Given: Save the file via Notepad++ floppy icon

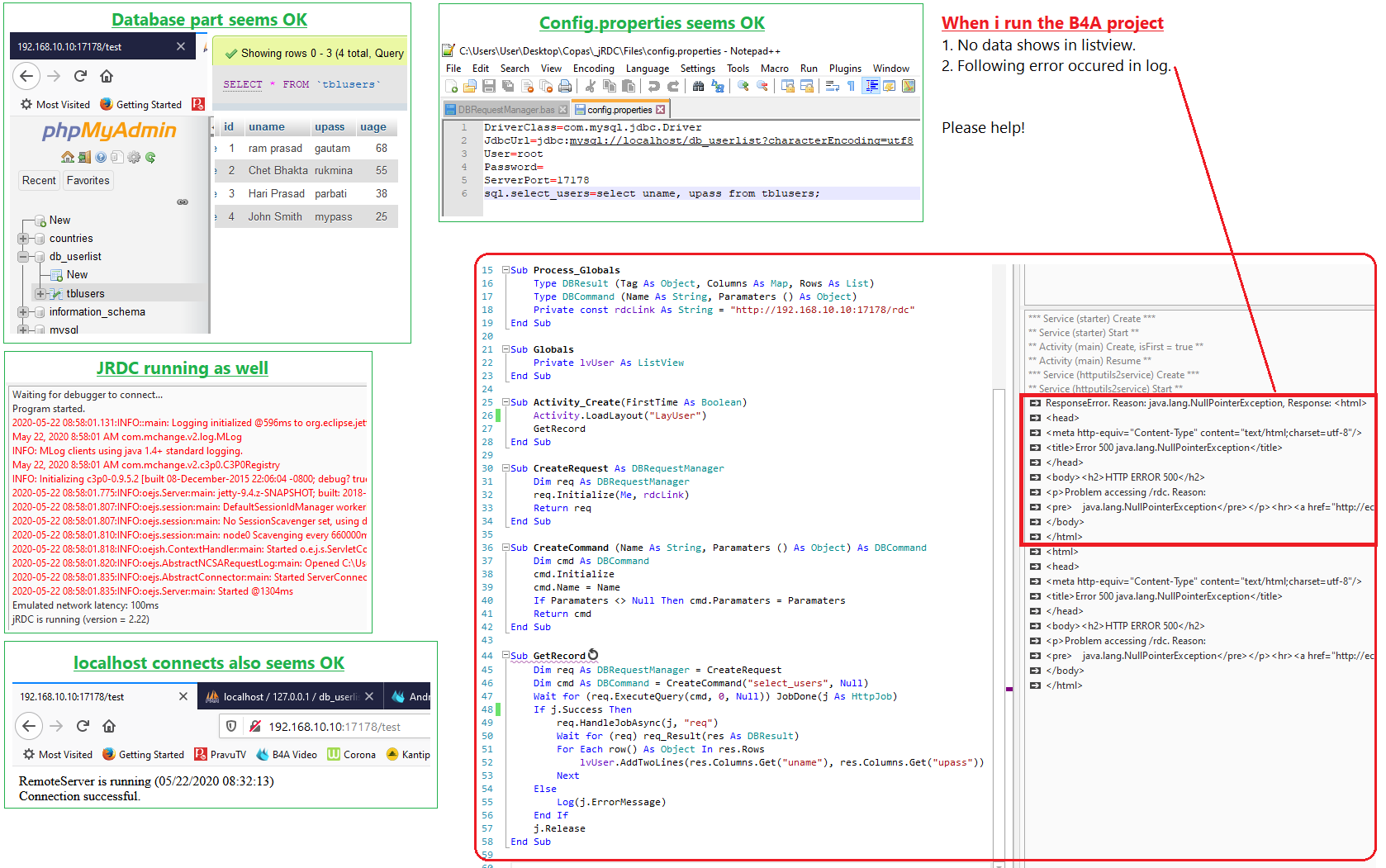Looking at the screenshot, I should [x=489, y=86].
